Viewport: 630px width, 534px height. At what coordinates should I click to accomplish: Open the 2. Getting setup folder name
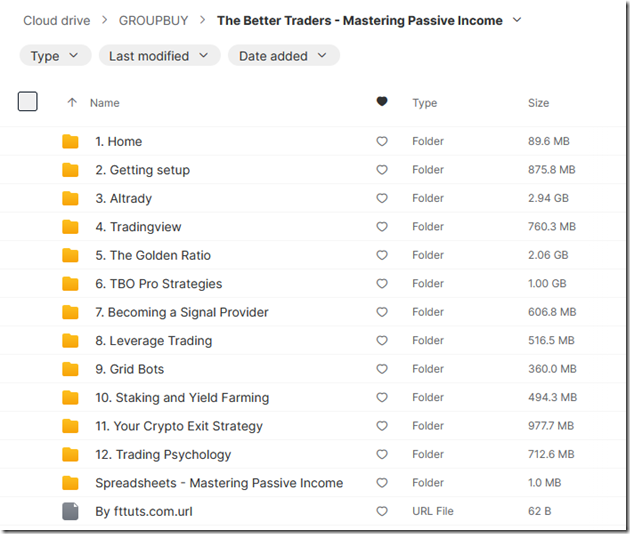pyautogui.click(x=143, y=170)
